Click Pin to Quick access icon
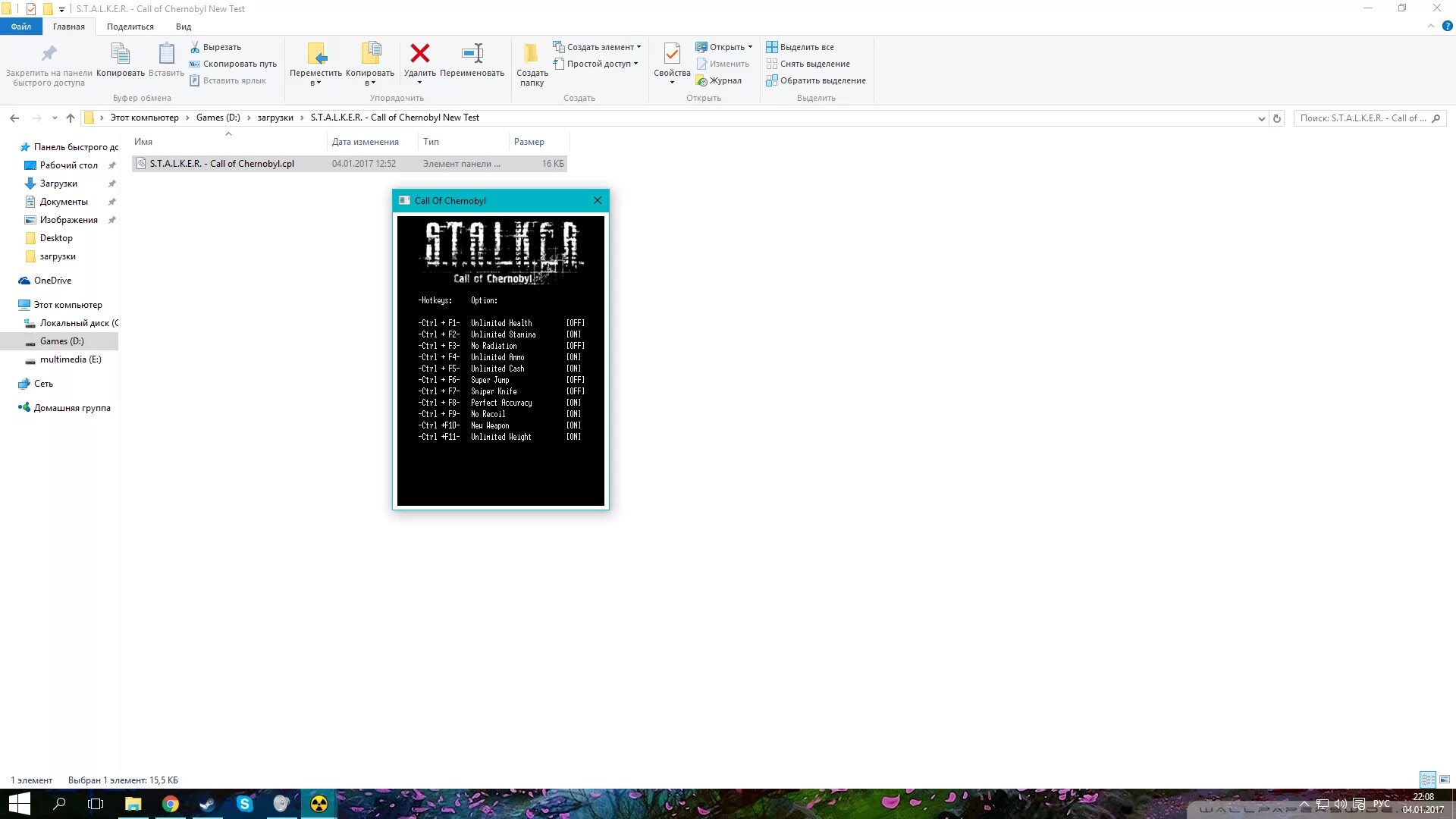1456x819 pixels. [x=49, y=54]
